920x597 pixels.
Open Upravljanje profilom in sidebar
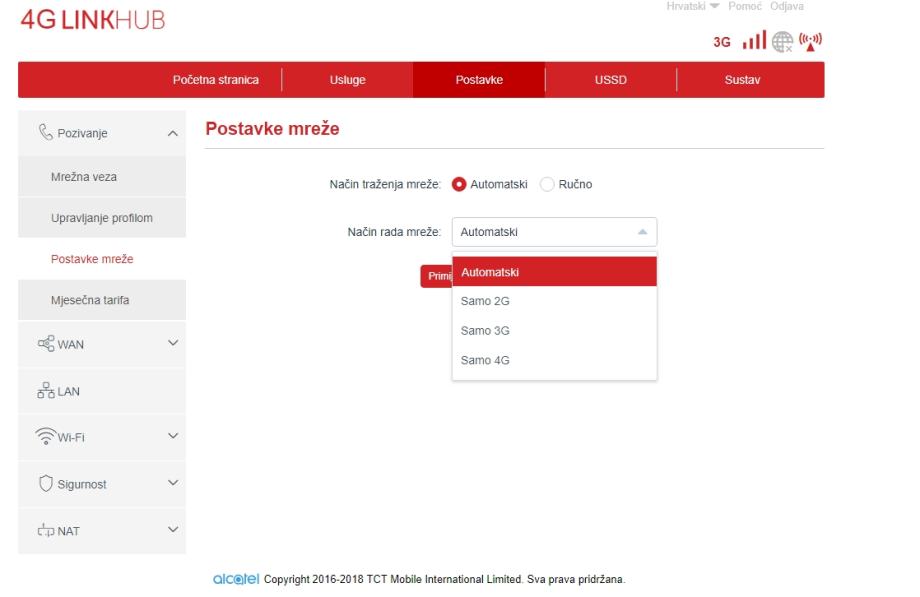click(102, 218)
